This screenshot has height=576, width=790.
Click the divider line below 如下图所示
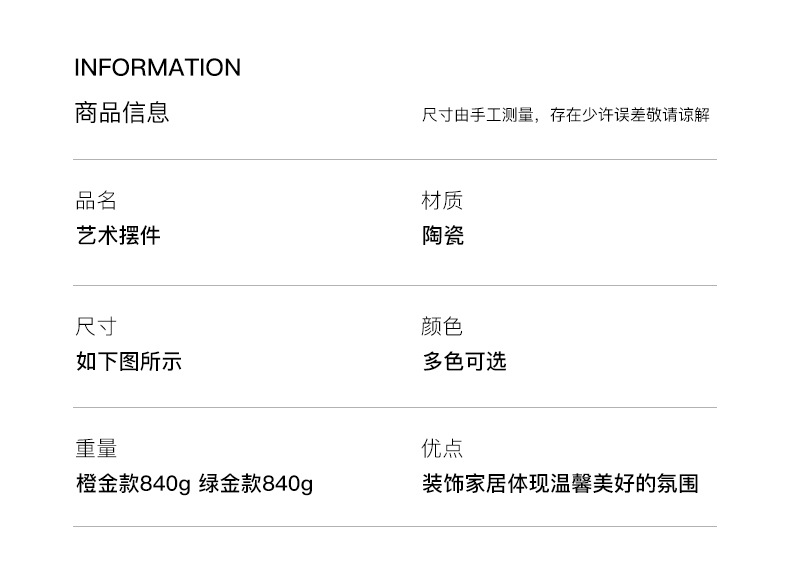[x=395, y=407]
